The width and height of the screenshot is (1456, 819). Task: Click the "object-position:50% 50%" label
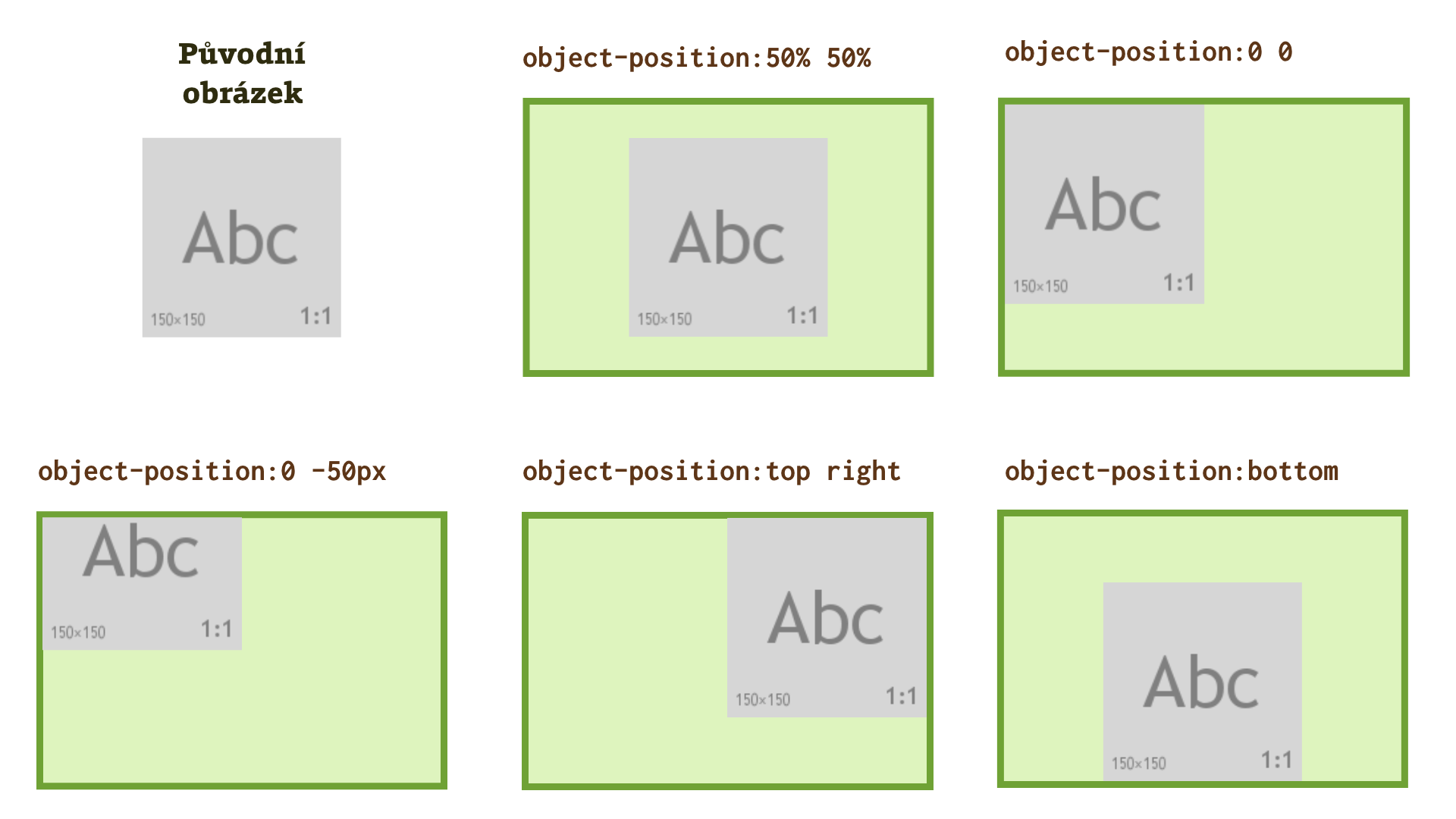coord(696,58)
